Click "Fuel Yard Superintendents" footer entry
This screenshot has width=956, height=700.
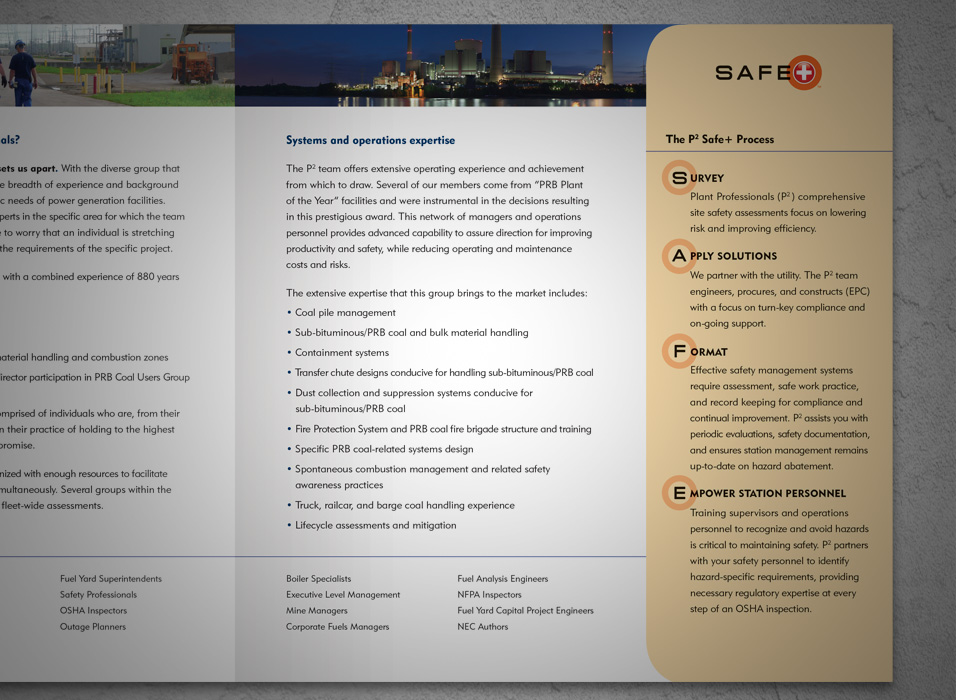point(111,579)
